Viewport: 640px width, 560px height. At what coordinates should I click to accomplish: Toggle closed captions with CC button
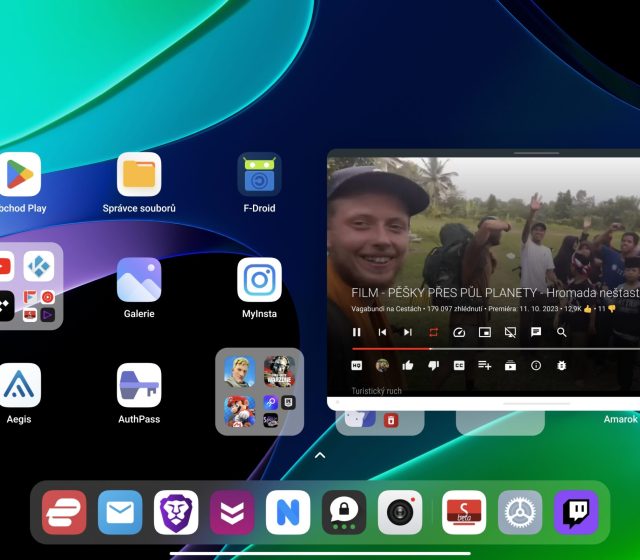(x=459, y=366)
